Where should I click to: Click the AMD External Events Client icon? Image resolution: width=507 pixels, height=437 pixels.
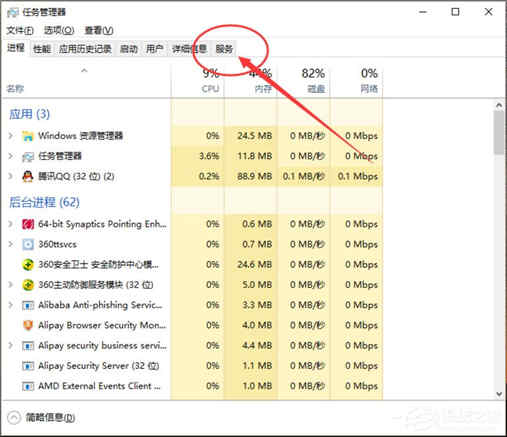(x=28, y=386)
